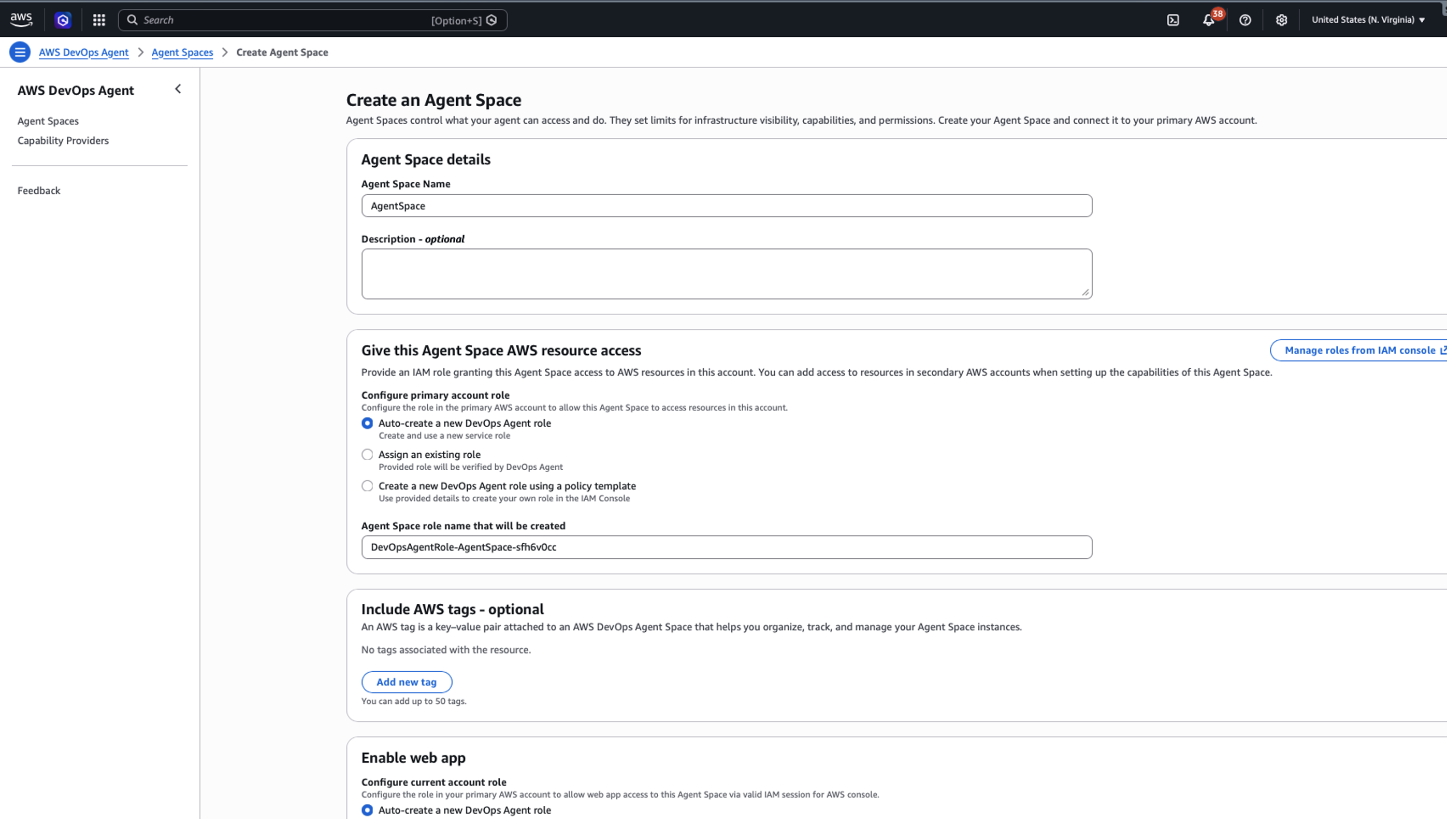This screenshot has width=1447, height=840.
Task: Click AWS DevOps Agent breadcrumb link
Action: [x=83, y=52]
